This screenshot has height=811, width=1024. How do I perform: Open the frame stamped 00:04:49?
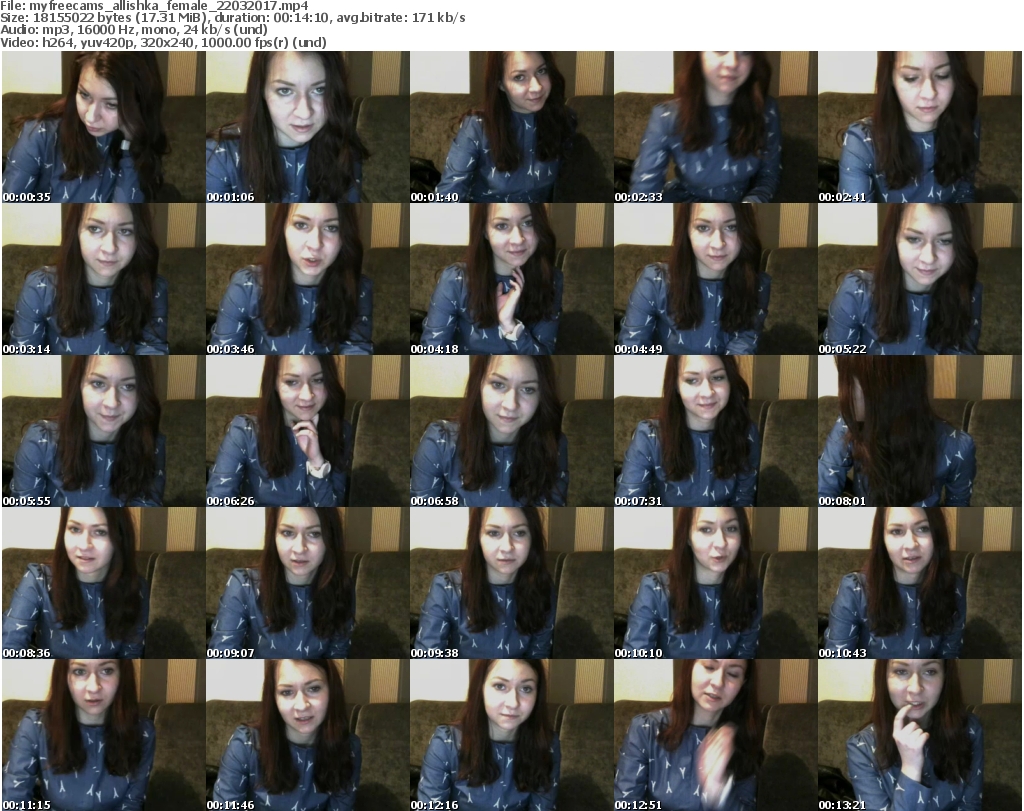(716, 279)
